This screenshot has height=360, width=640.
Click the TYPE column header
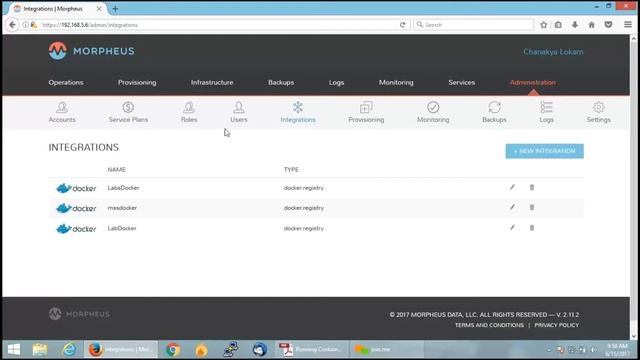click(x=291, y=169)
